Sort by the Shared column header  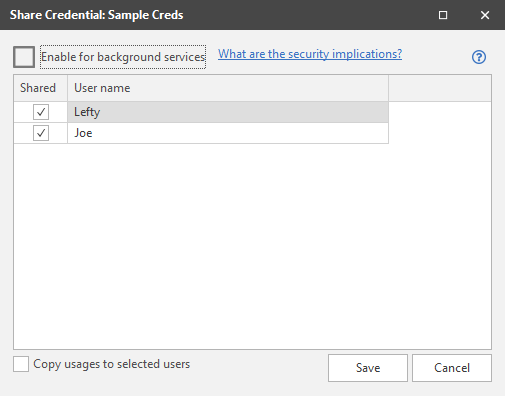click(x=41, y=88)
